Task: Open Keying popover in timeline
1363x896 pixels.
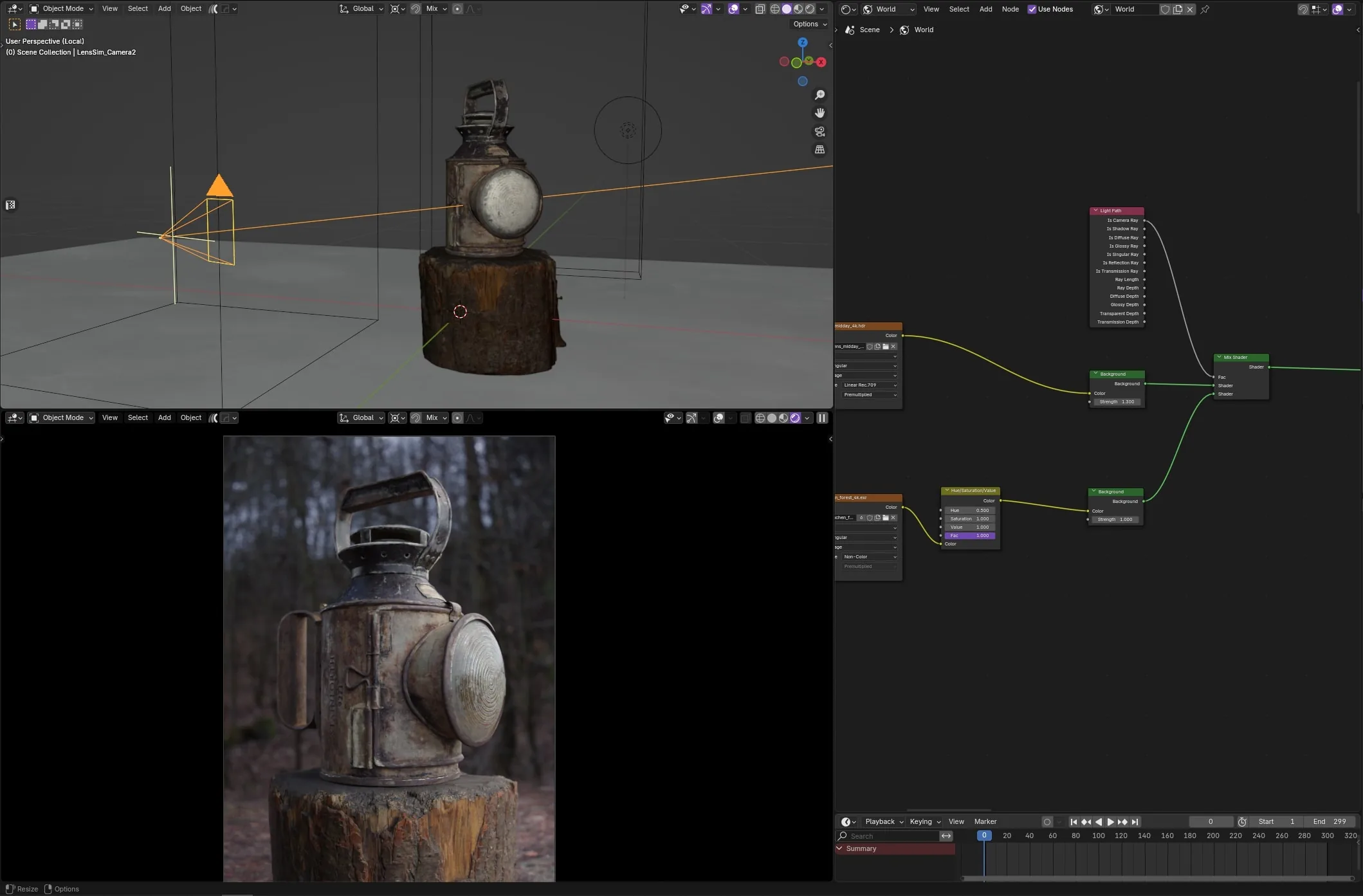Action: pyautogui.click(x=925, y=821)
